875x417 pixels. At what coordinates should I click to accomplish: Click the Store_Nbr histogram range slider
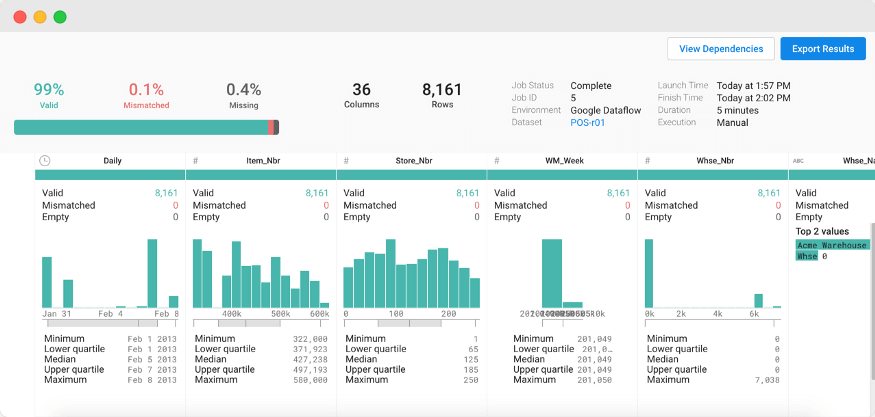[411, 323]
